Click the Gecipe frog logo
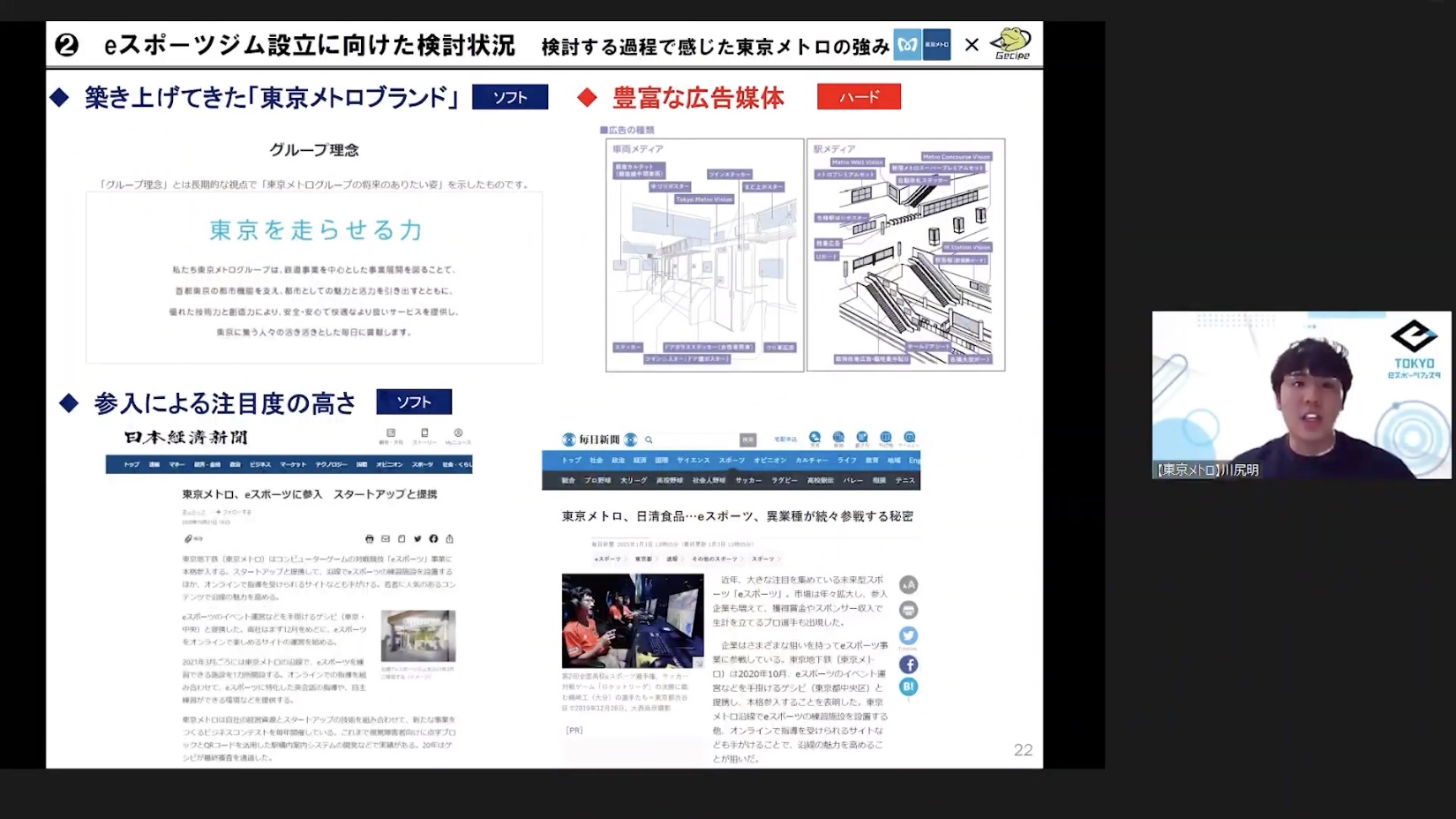The width and height of the screenshot is (1456, 819). point(1011,43)
